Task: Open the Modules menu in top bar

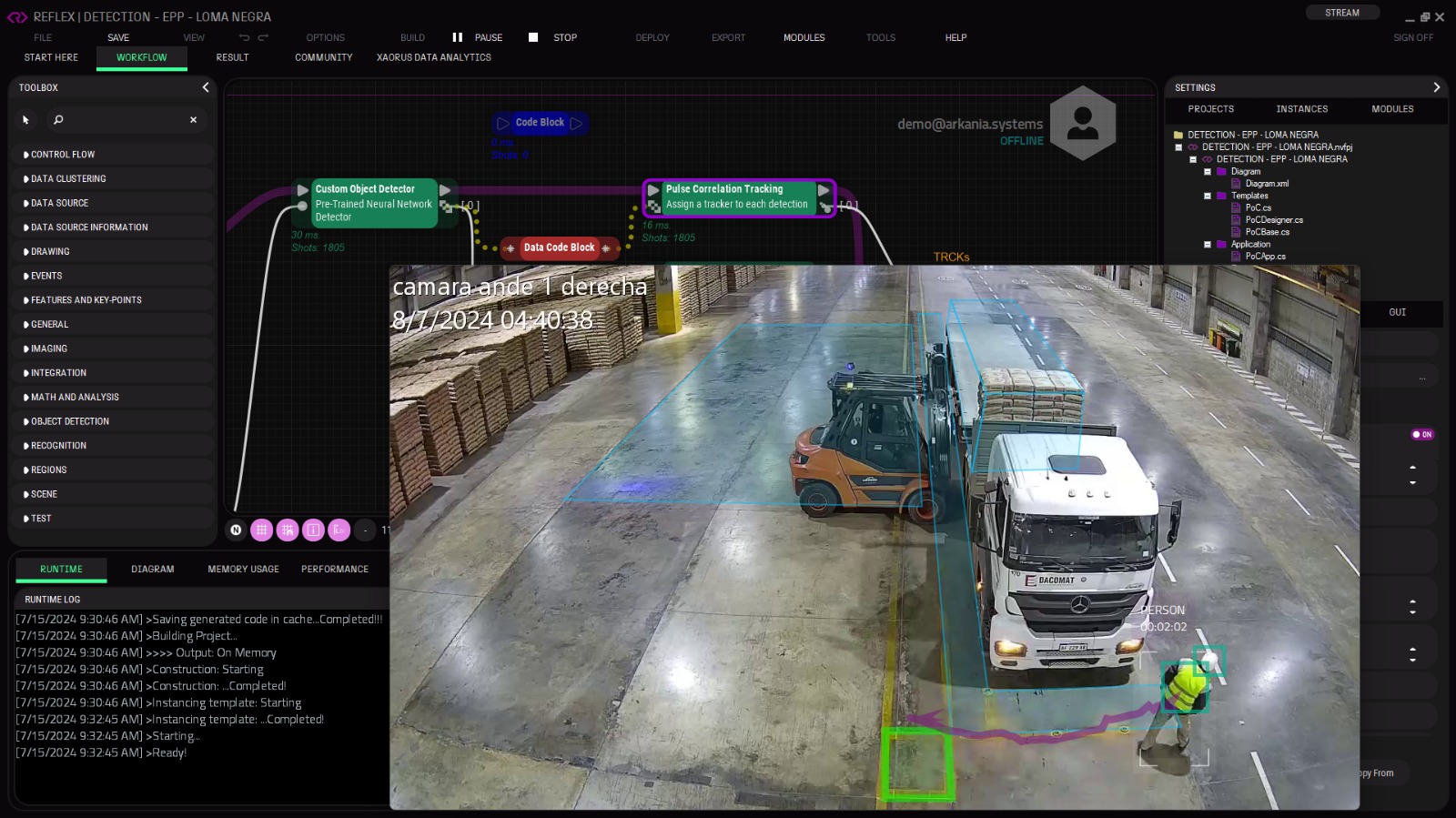Action: tap(804, 38)
